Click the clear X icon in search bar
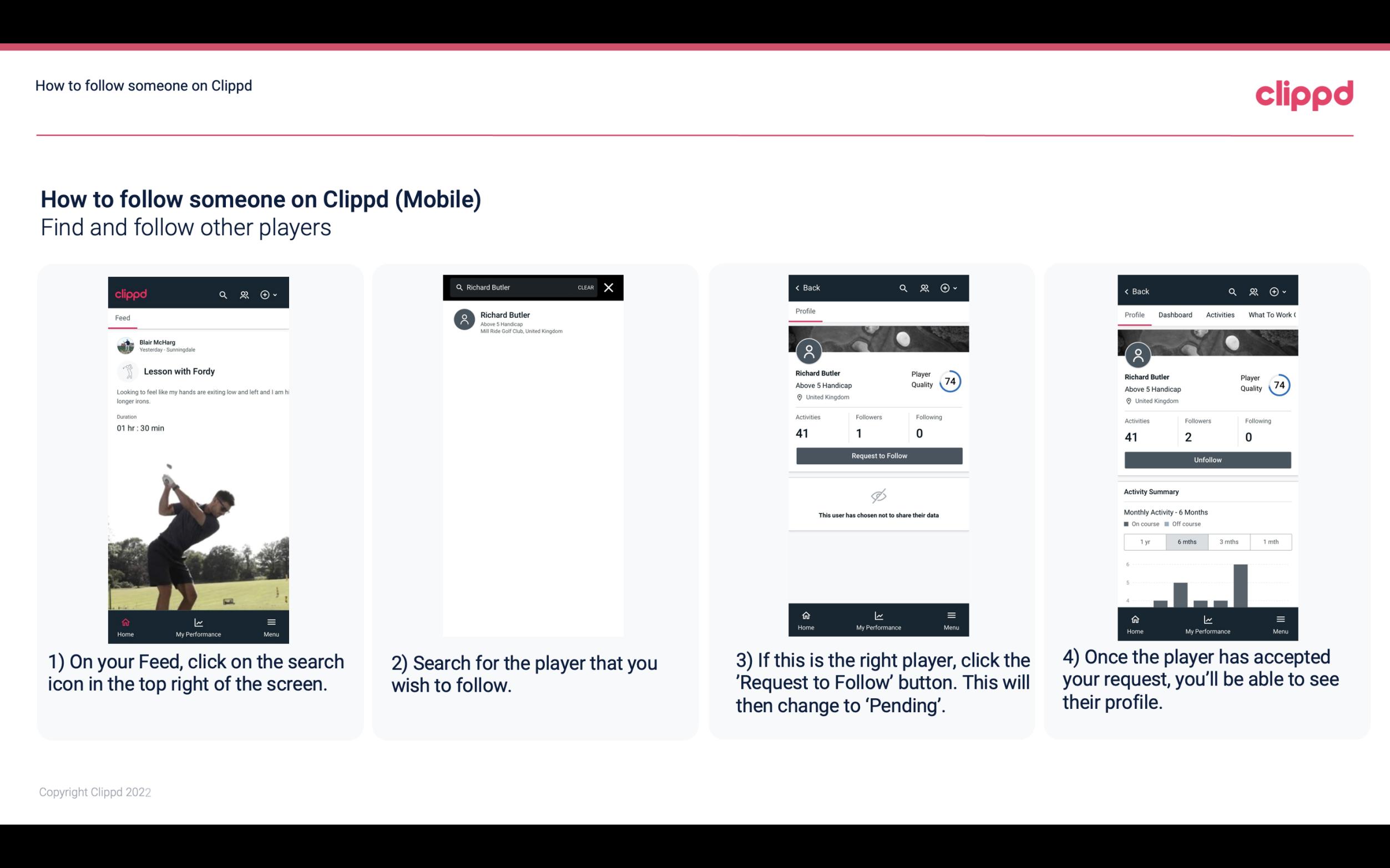Viewport: 1390px width, 868px height. point(610,287)
